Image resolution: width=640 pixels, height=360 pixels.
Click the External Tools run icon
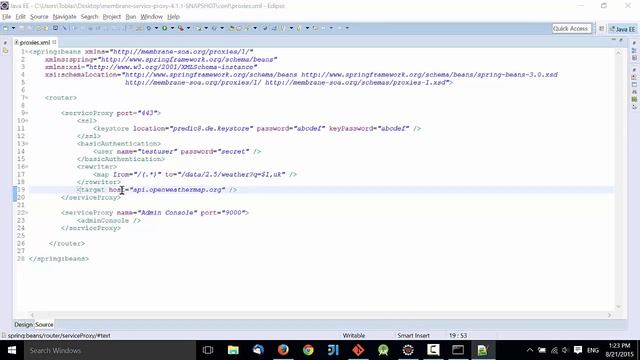tap(180, 28)
